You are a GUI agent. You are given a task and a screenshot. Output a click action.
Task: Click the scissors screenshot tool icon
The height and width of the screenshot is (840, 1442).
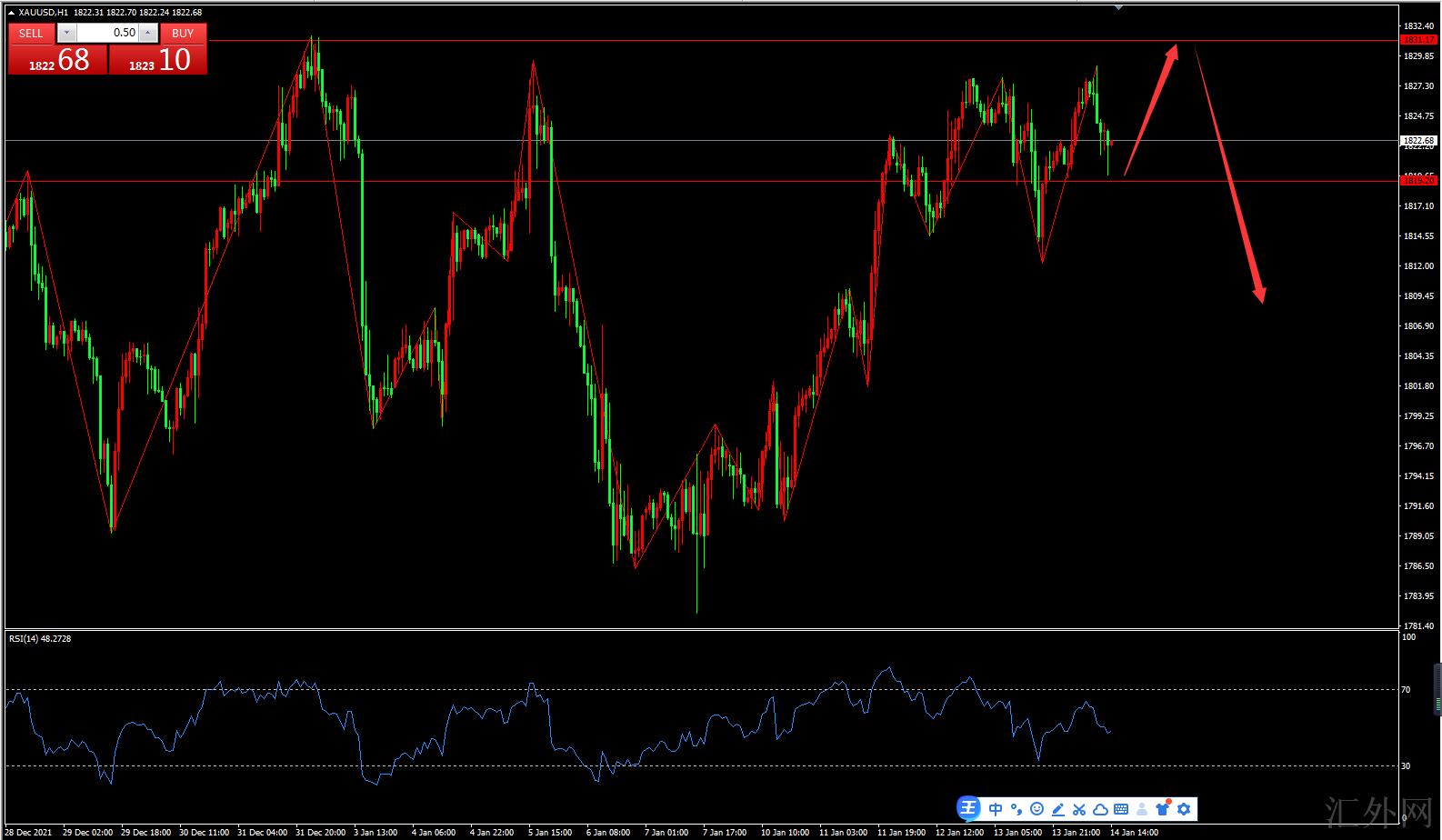click(1078, 808)
